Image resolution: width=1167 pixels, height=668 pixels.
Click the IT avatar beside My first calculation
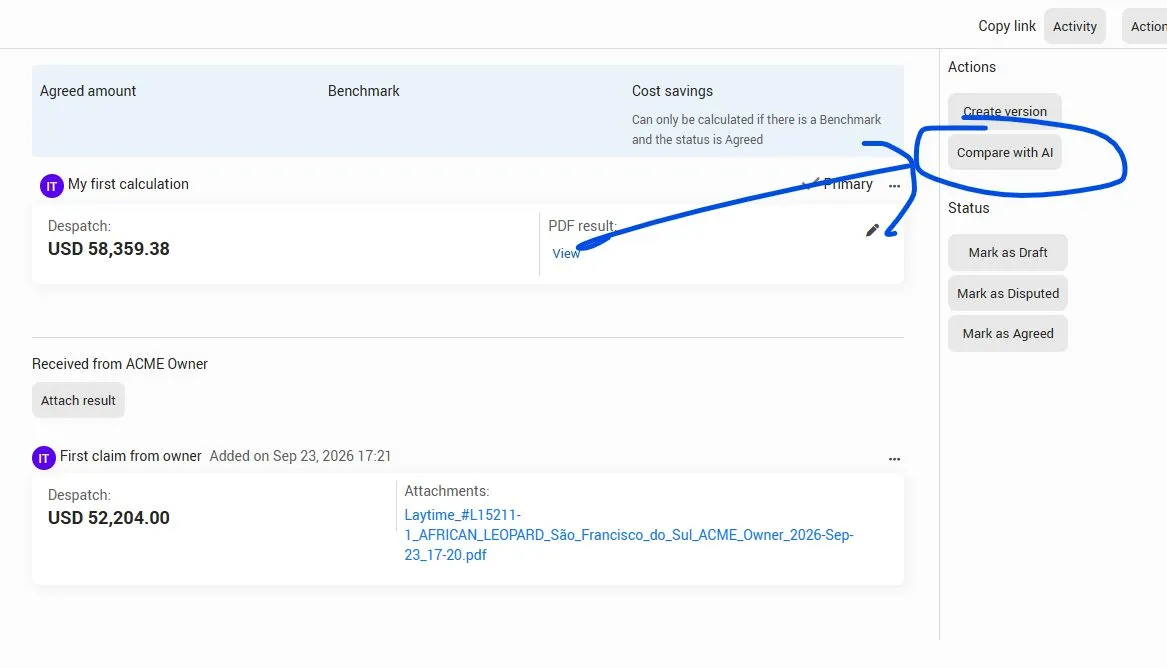click(51, 186)
